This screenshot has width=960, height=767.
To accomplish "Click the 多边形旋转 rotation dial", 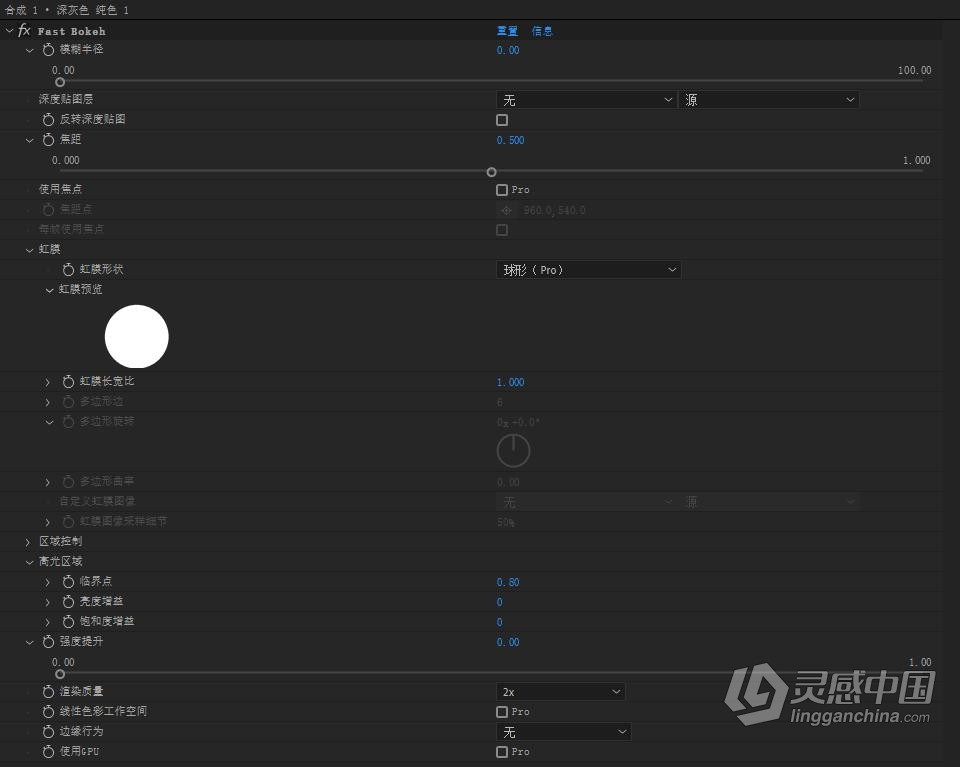I will [513, 450].
